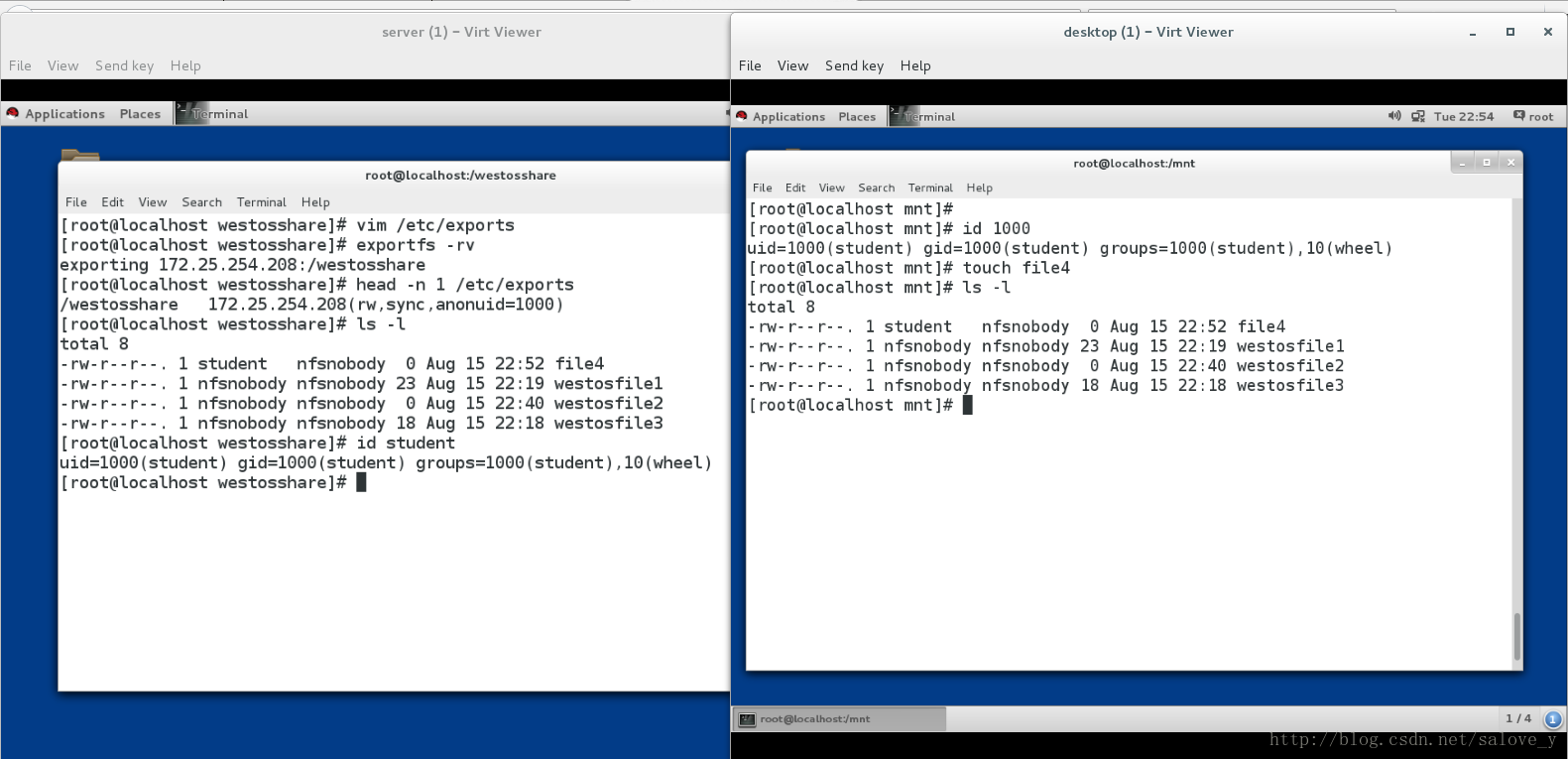
Task: Click the mnt terminal vertical scrollbar
Action: [1516, 636]
